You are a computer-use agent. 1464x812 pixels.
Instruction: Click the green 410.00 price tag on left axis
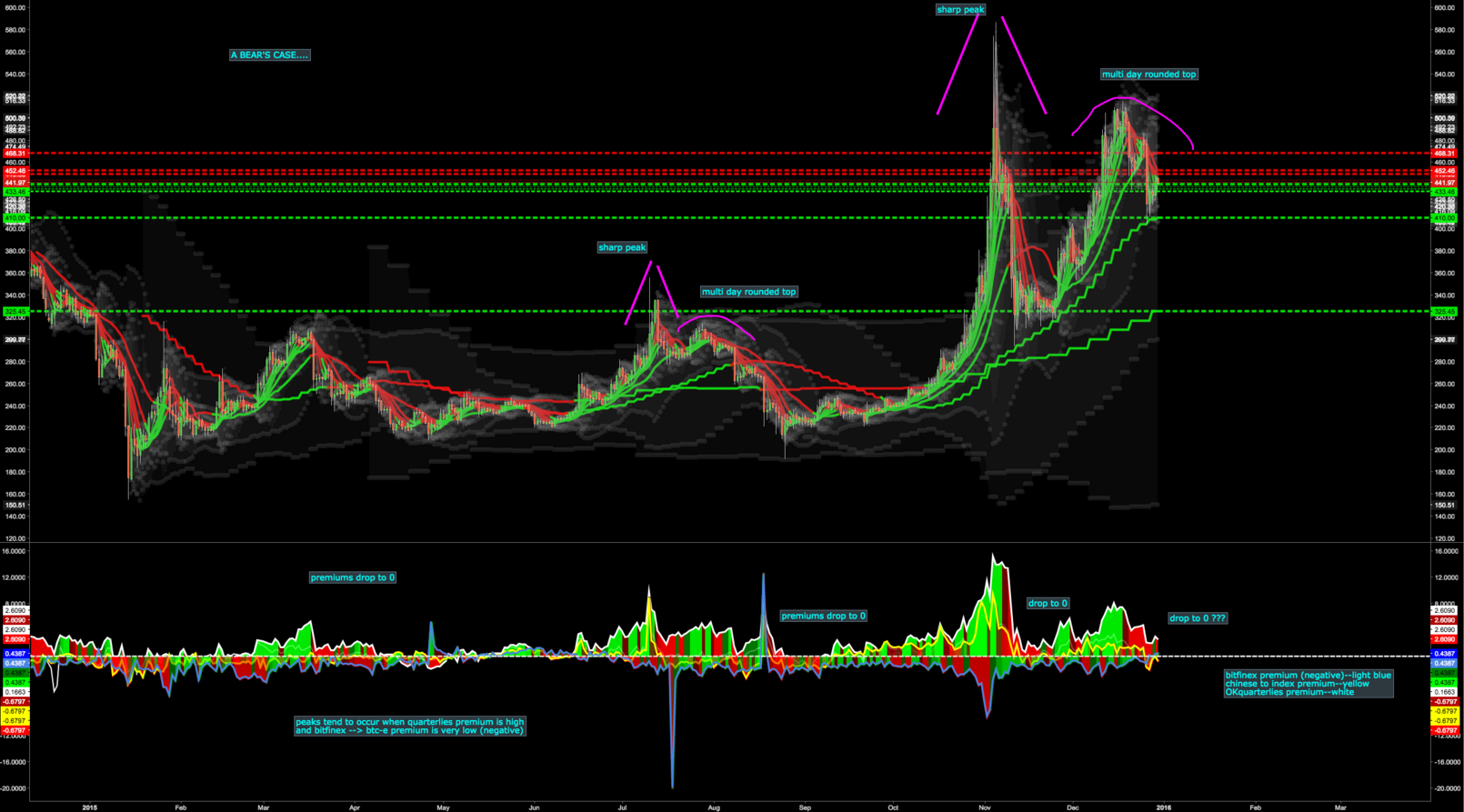[x=15, y=218]
